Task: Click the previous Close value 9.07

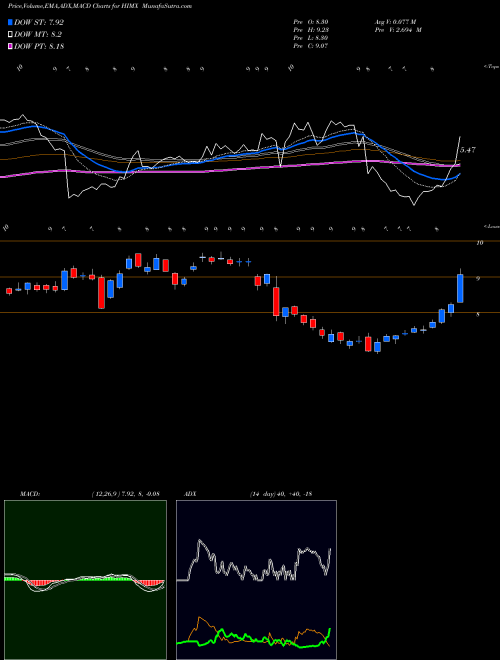Action: pos(311,46)
